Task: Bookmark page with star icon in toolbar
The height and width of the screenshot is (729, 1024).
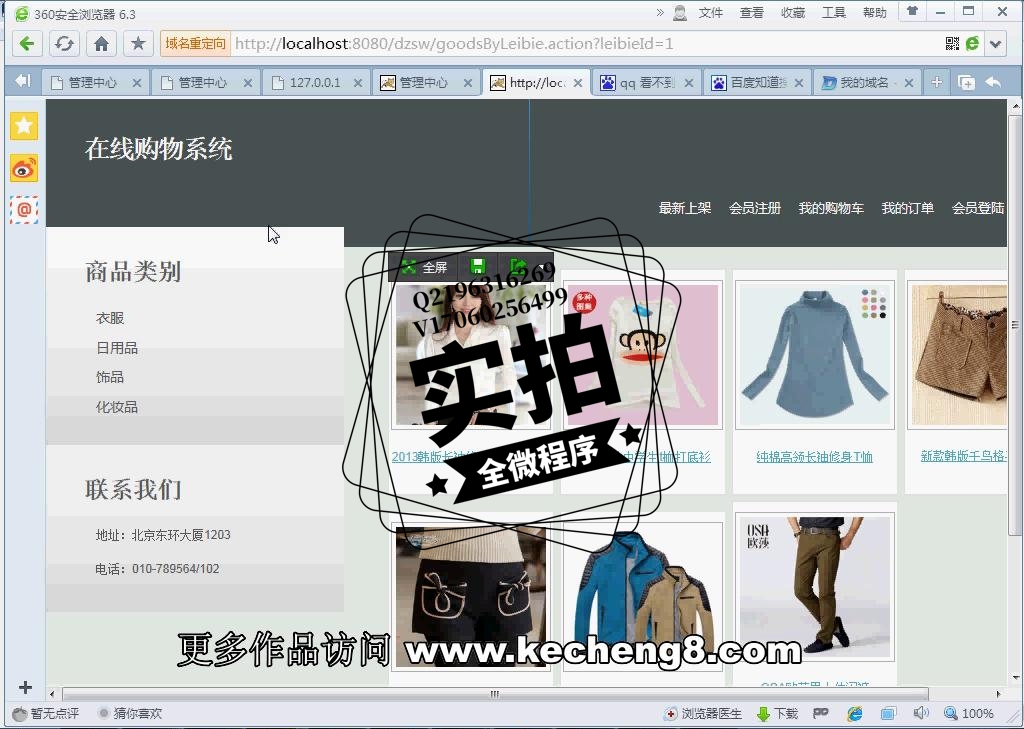Action: 138,44
